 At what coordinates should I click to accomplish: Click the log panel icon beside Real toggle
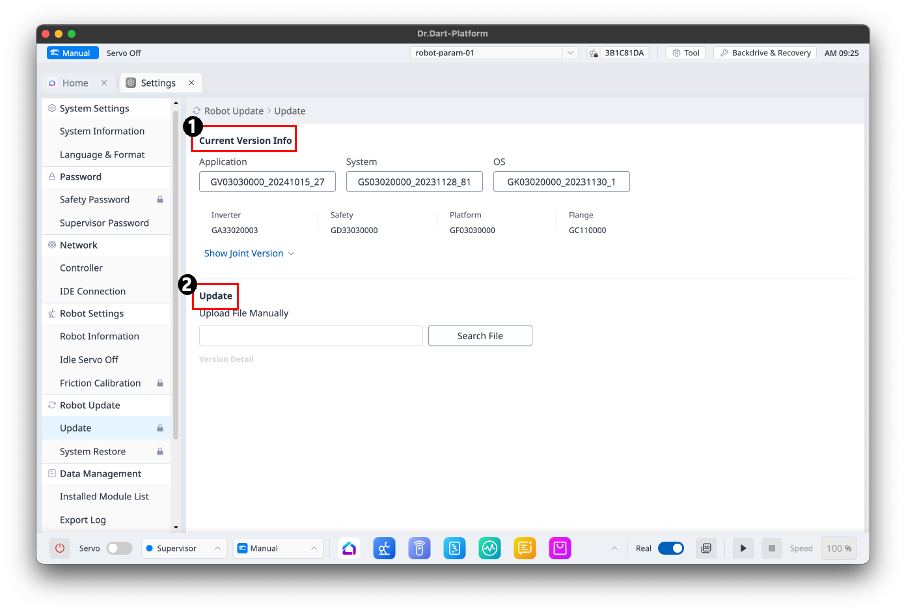pyautogui.click(x=706, y=548)
